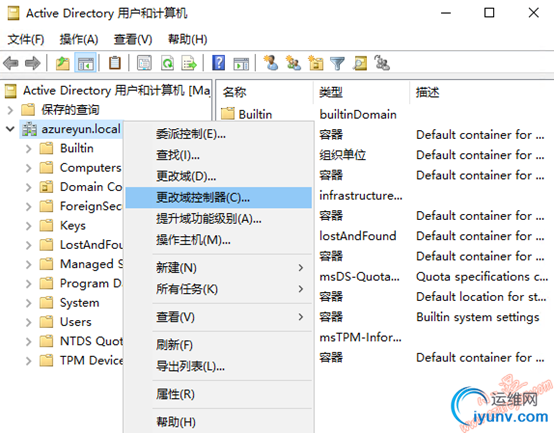Expand the 保存的查询 tree node
This screenshot has height=433, width=554.
[x=10, y=110]
